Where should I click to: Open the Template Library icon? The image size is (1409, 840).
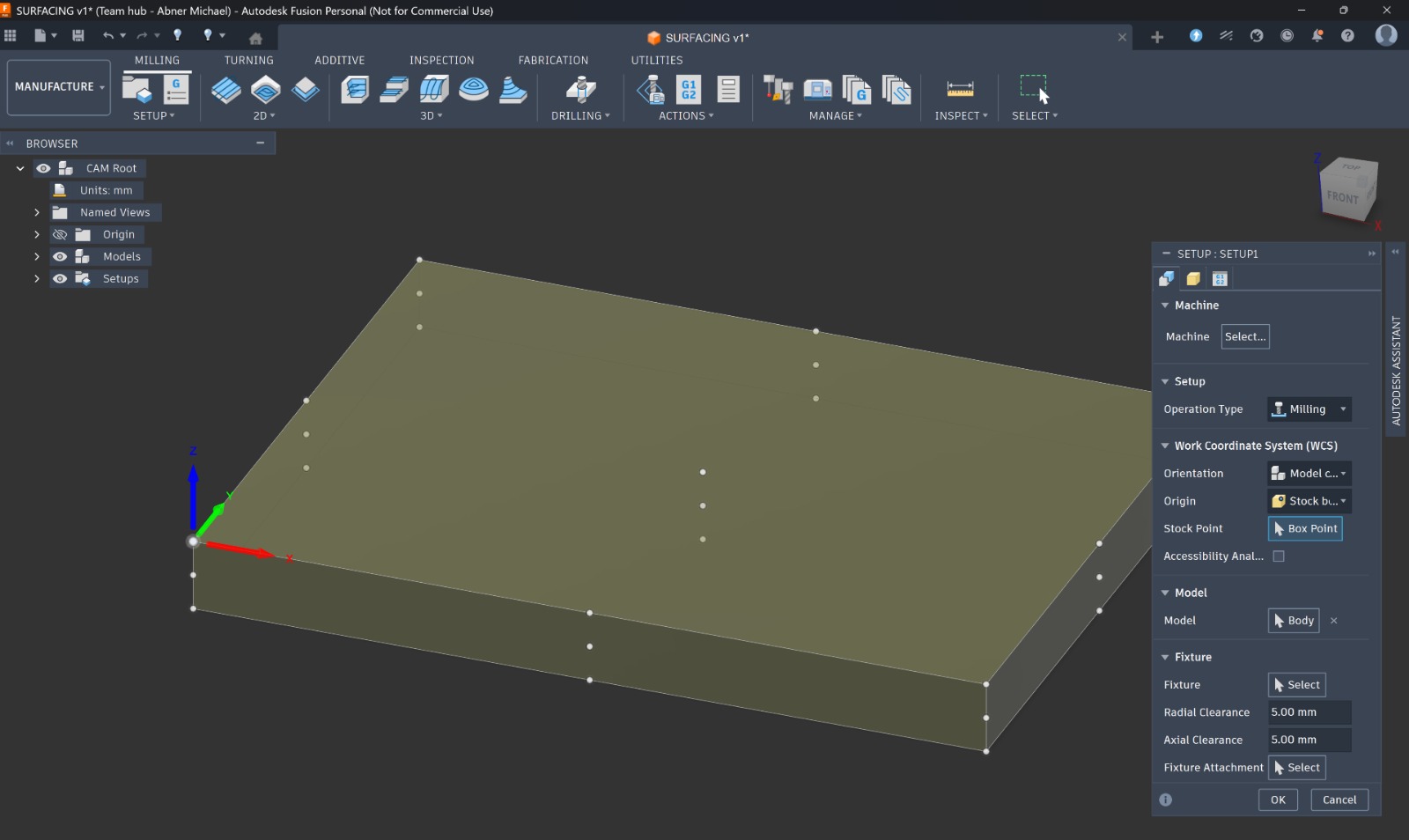coord(896,89)
